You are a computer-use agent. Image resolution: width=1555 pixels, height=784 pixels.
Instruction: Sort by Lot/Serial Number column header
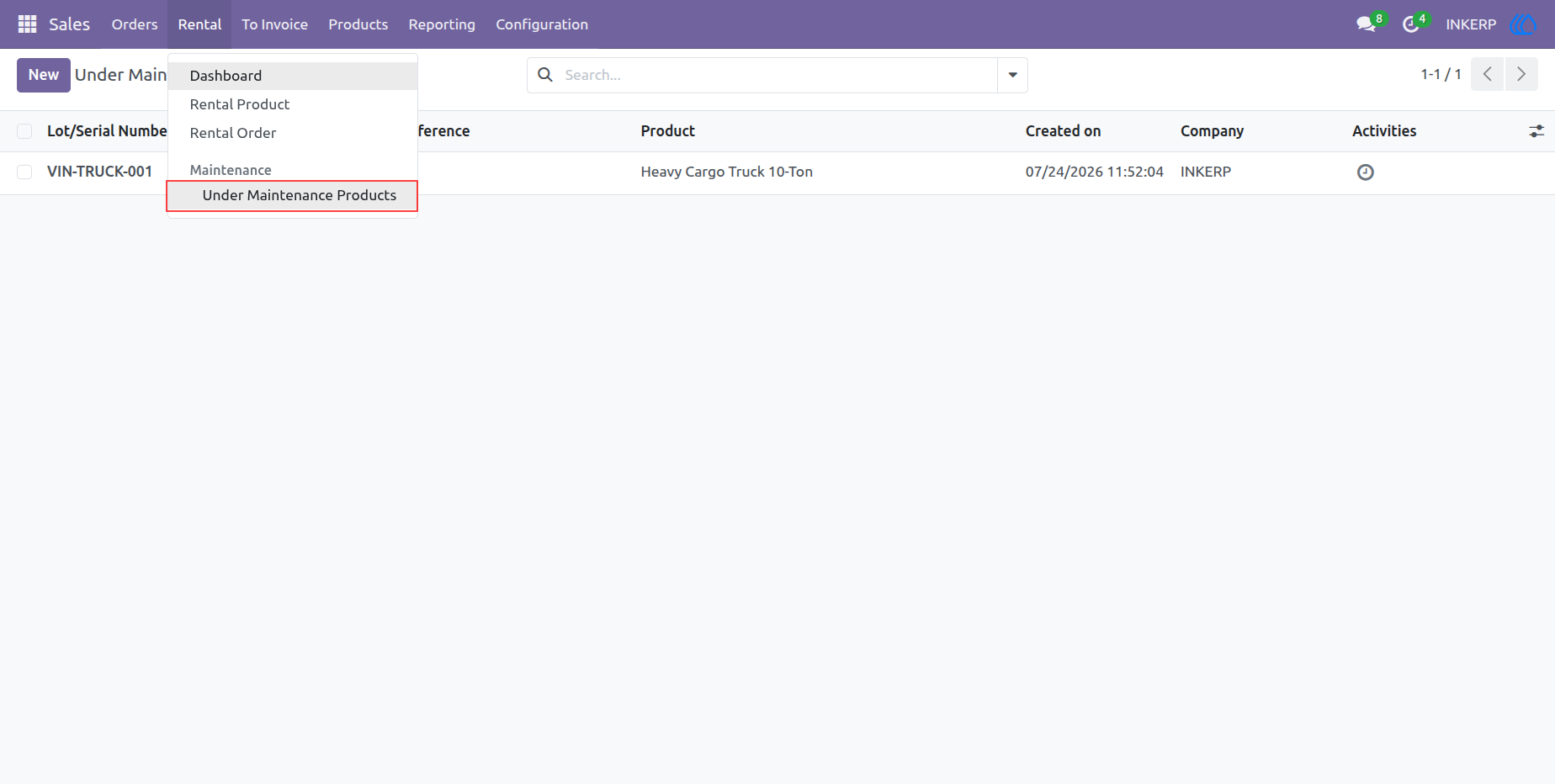pos(107,131)
